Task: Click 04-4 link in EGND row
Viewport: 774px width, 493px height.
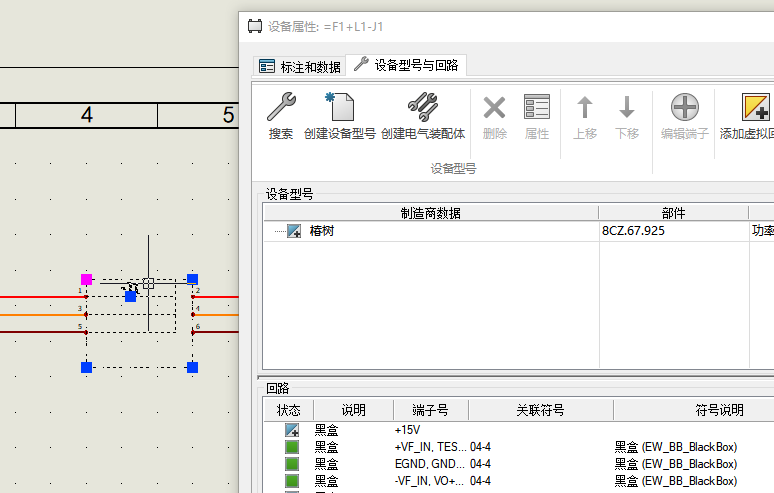Action: click(480, 464)
